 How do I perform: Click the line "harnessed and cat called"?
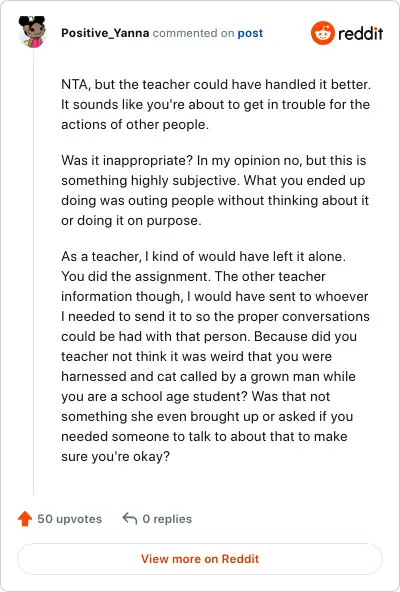click(208, 376)
